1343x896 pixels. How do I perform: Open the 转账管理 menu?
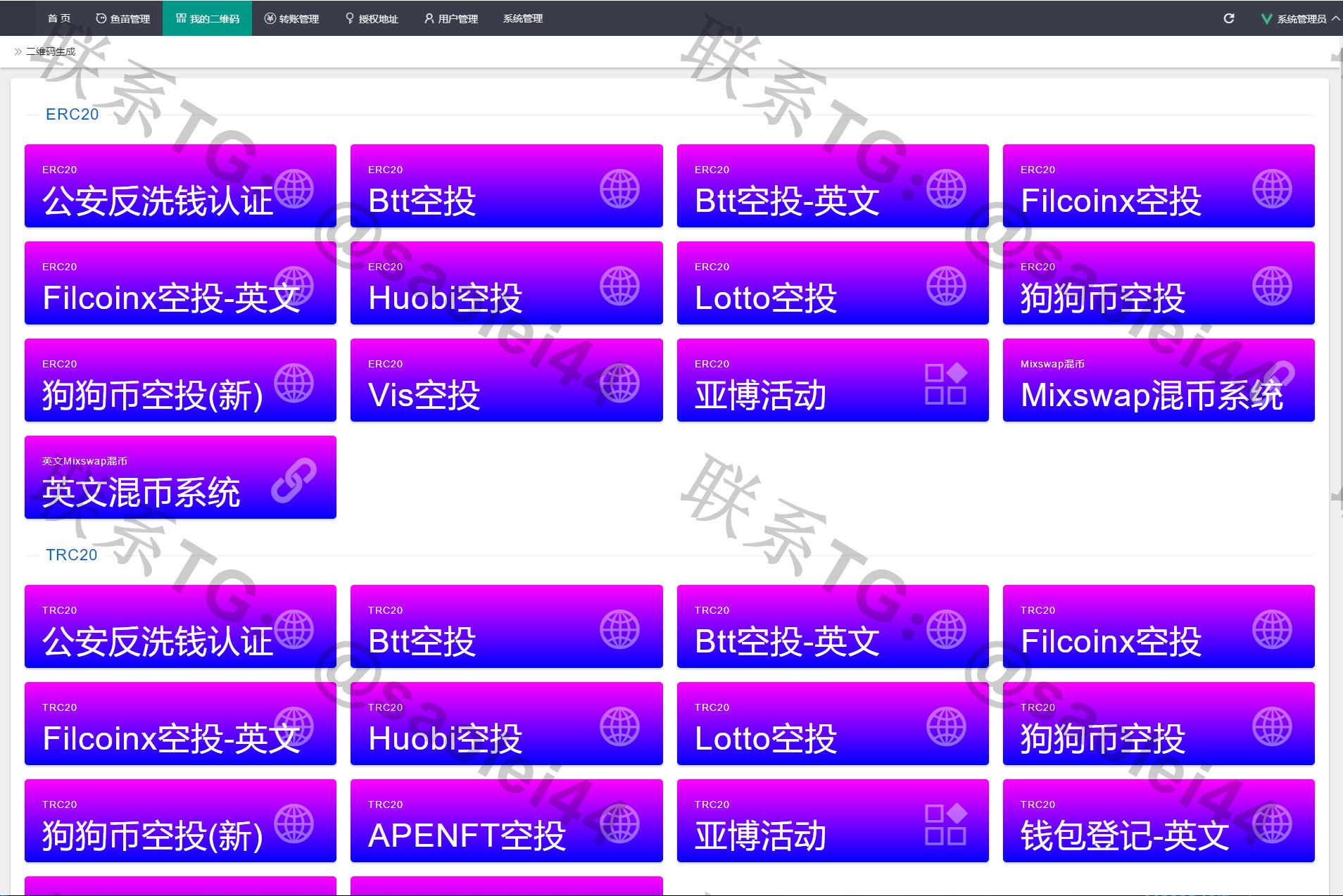[x=292, y=18]
